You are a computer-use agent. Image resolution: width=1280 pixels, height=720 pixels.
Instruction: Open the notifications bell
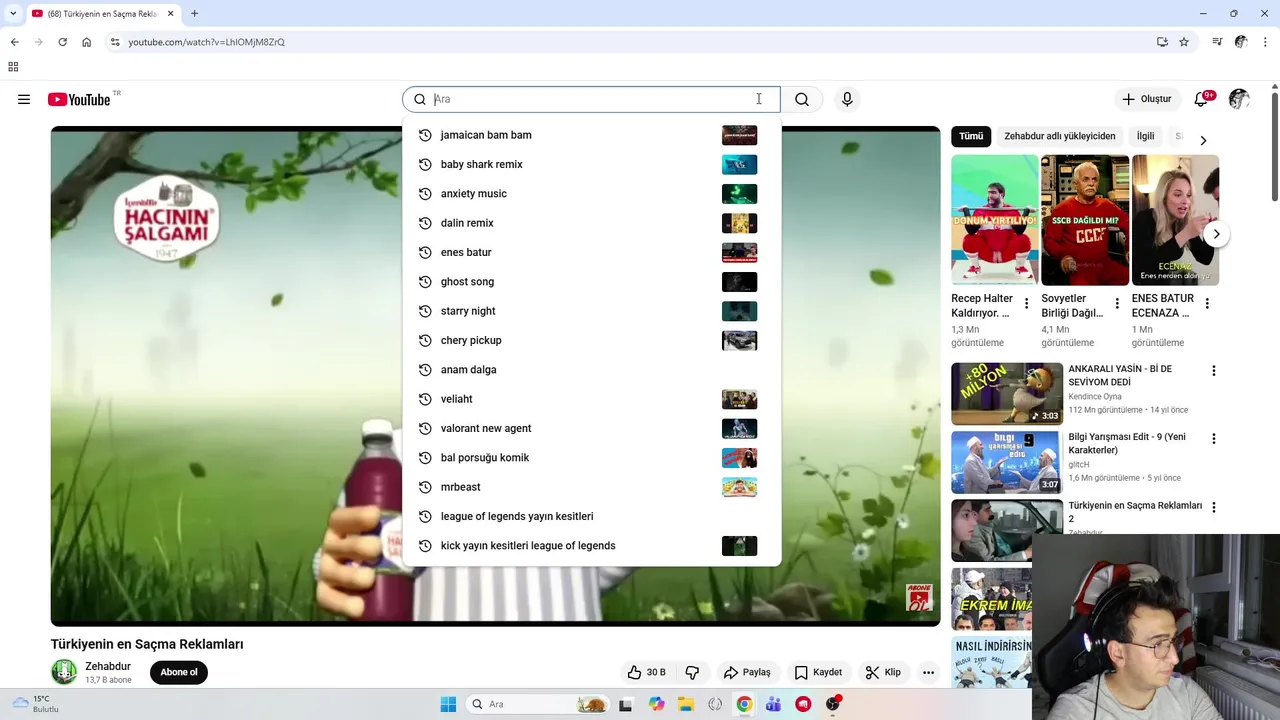[x=1201, y=99]
